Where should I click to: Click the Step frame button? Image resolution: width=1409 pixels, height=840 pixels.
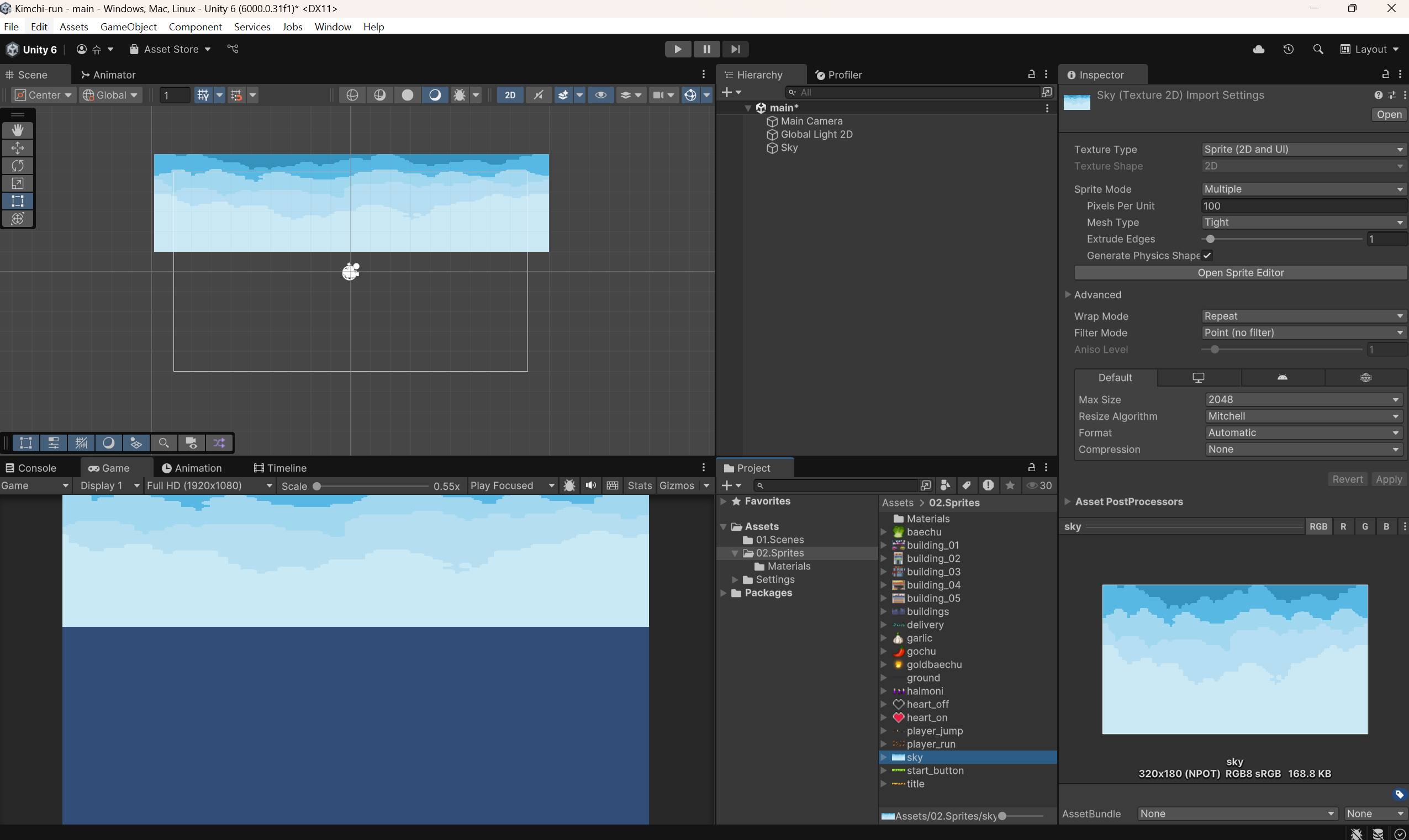coord(735,49)
